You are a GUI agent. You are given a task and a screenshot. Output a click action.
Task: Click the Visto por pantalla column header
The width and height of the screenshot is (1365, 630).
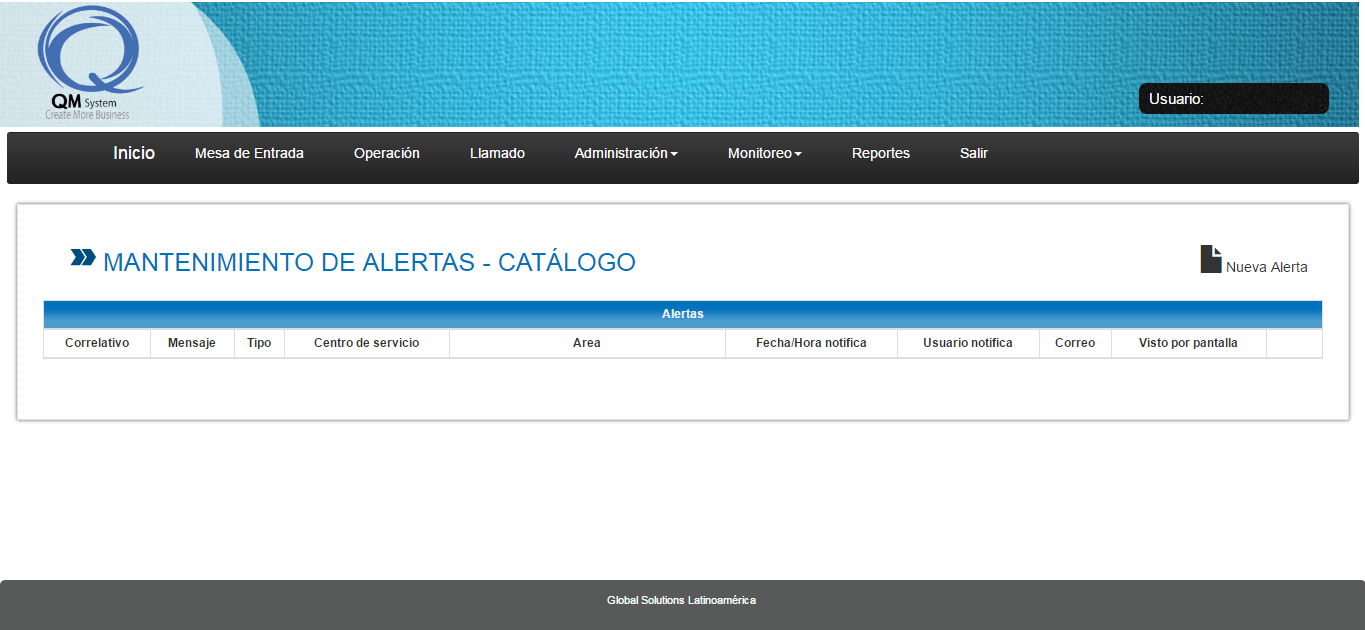(1188, 343)
